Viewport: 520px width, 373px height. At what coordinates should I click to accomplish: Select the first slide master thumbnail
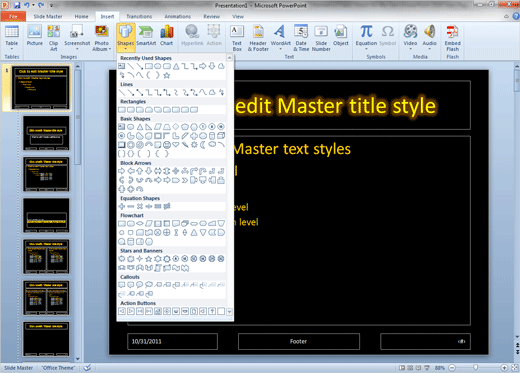41,87
